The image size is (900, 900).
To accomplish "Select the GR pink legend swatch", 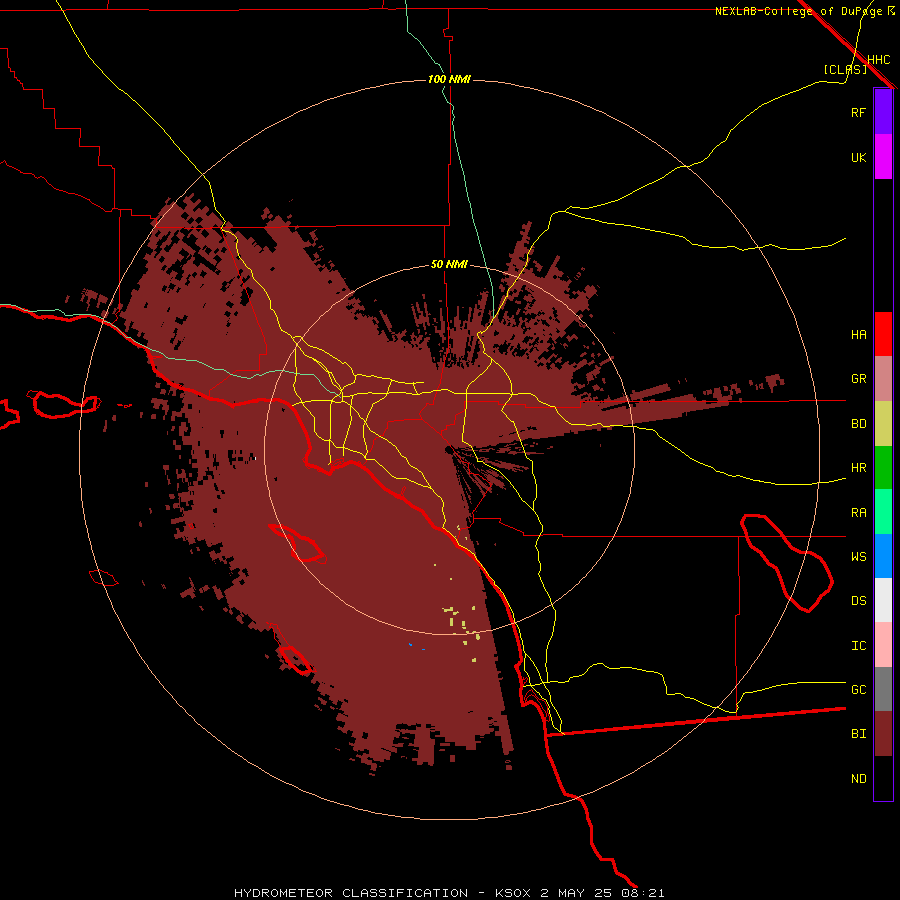I will coord(883,379).
